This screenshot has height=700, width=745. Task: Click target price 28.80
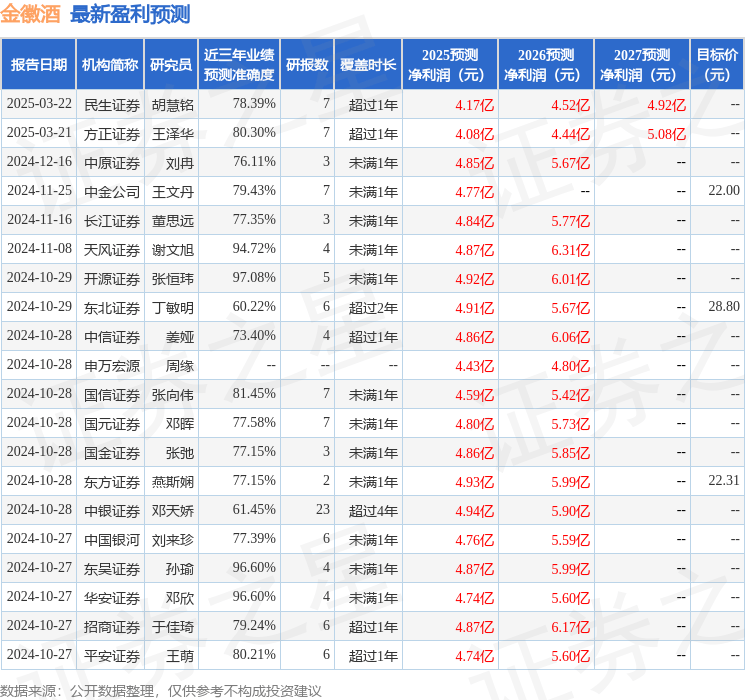click(x=724, y=306)
